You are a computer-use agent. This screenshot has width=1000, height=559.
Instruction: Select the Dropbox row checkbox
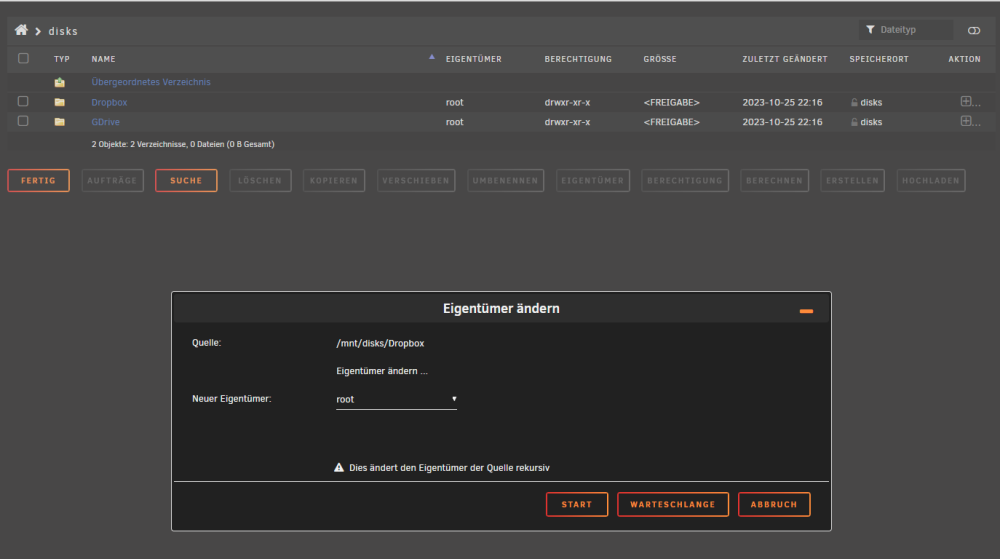[23, 101]
